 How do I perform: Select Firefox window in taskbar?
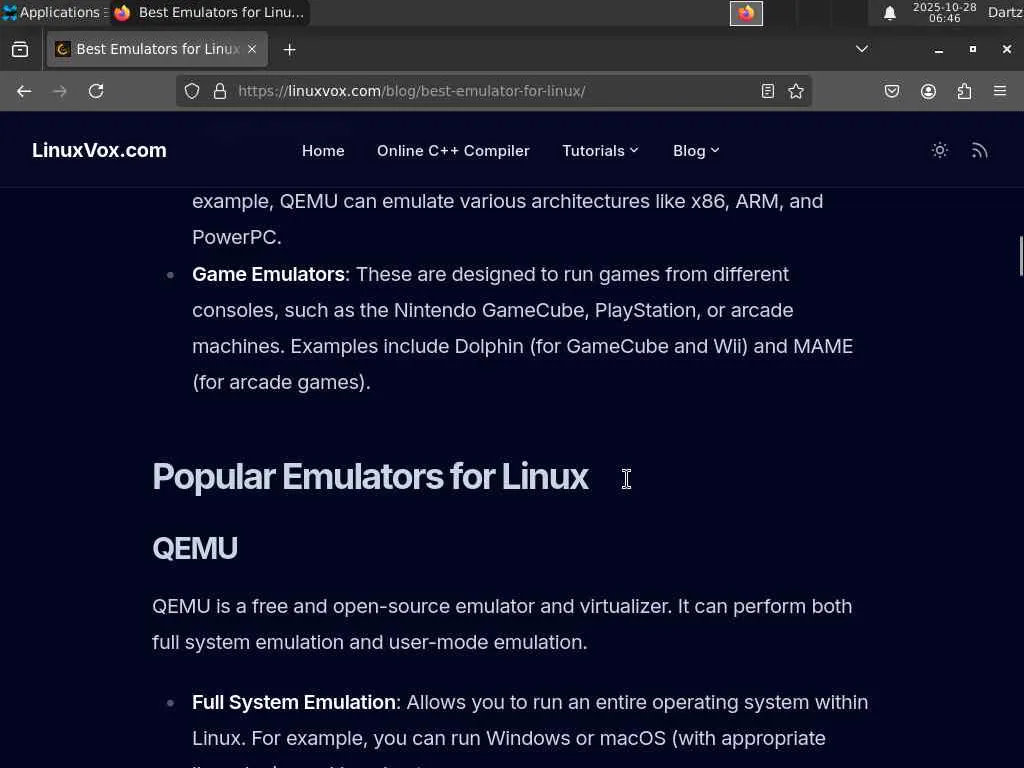click(x=209, y=12)
